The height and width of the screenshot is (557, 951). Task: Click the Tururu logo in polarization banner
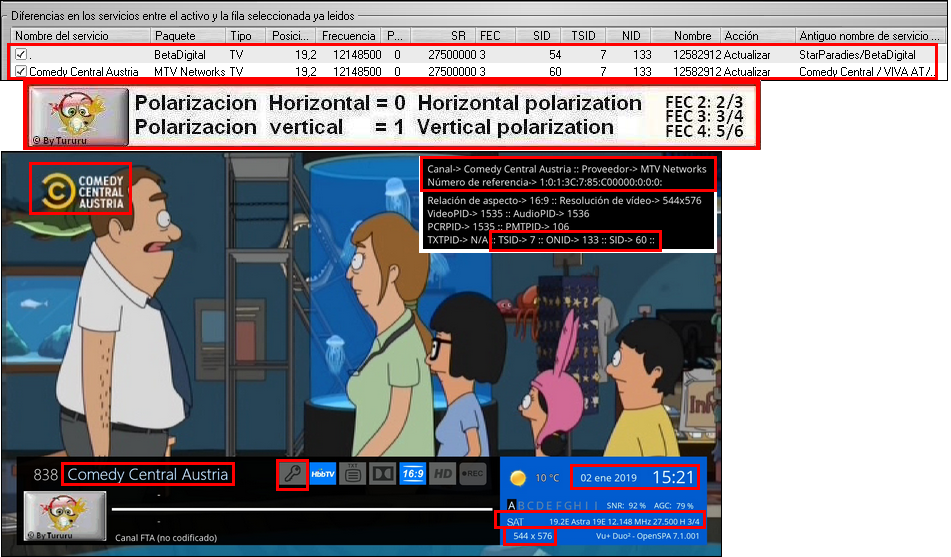79,116
